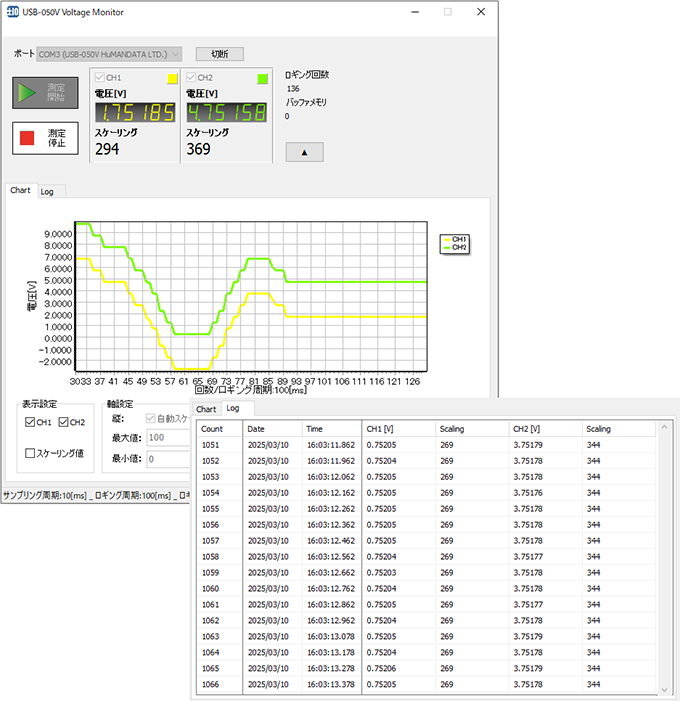Collapse panel with the up triangle button
The height and width of the screenshot is (701, 680).
pyautogui.click(x=304, y=152)
